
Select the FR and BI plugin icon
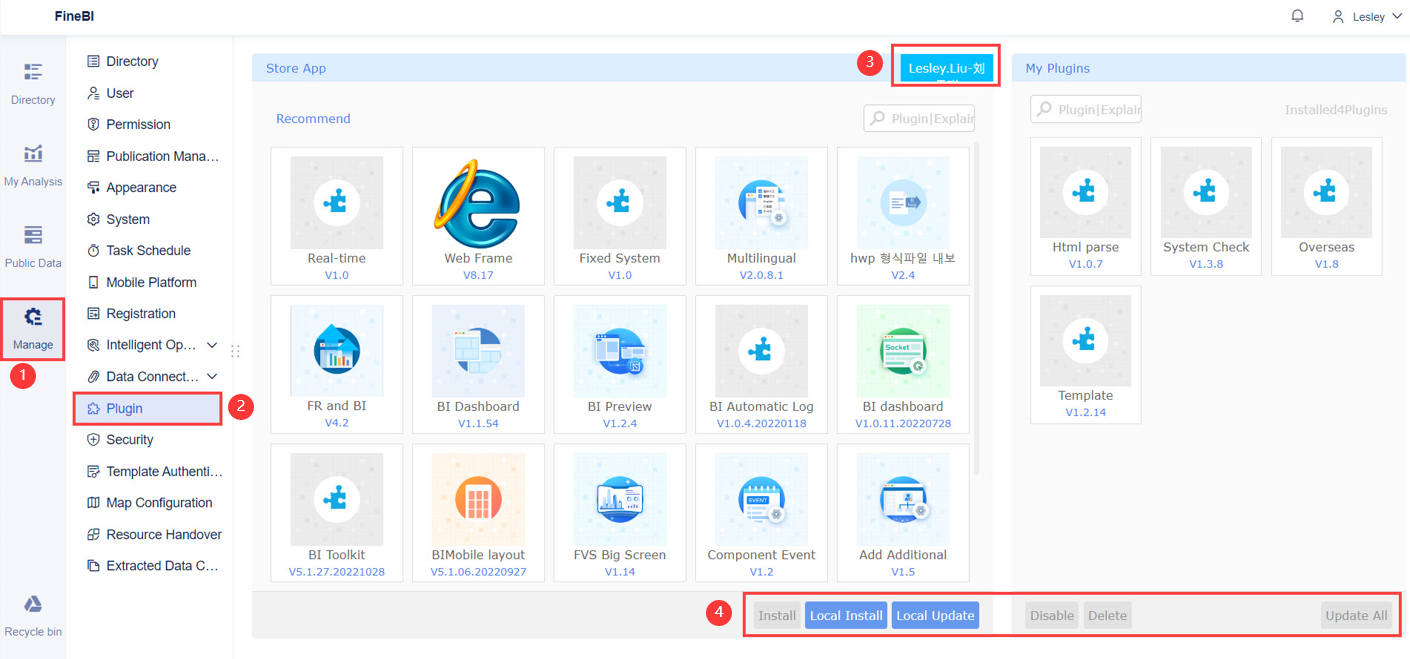336,351
